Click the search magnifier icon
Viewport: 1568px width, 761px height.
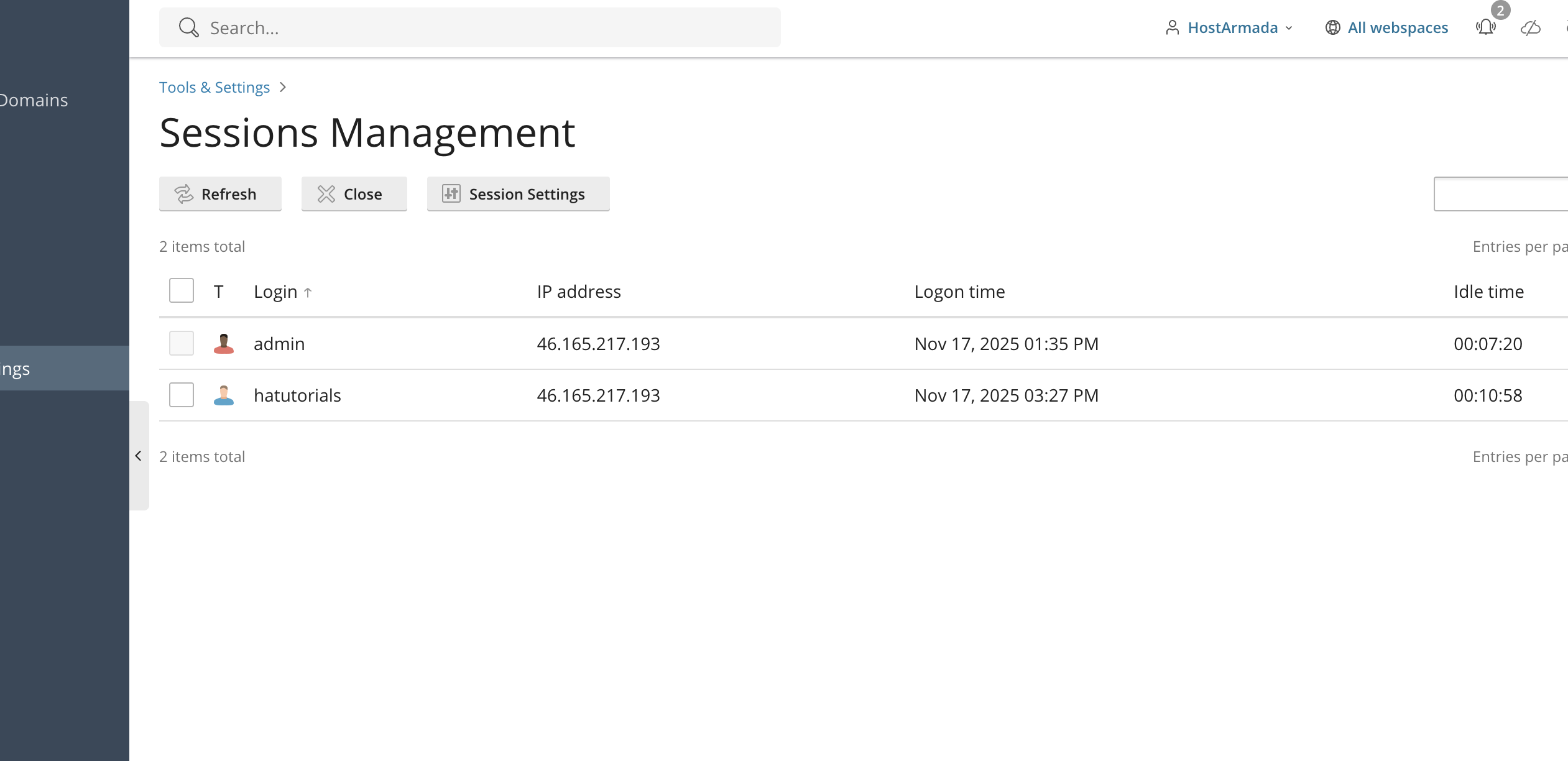click(x=188, y=27)
